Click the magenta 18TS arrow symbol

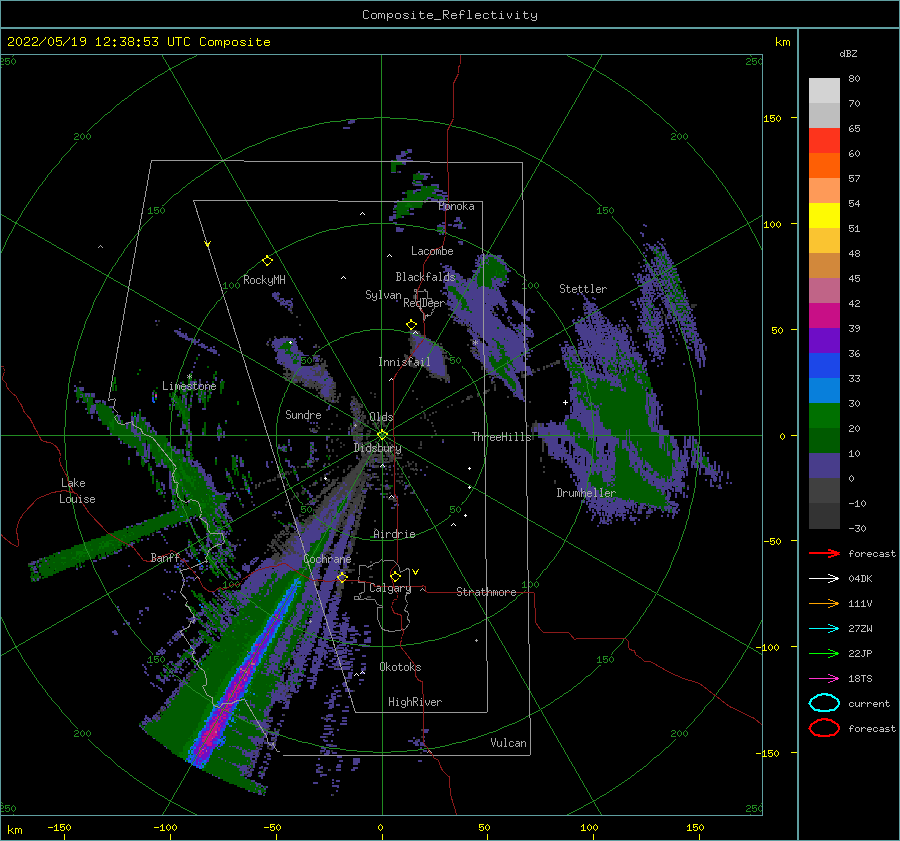(824, 679)
